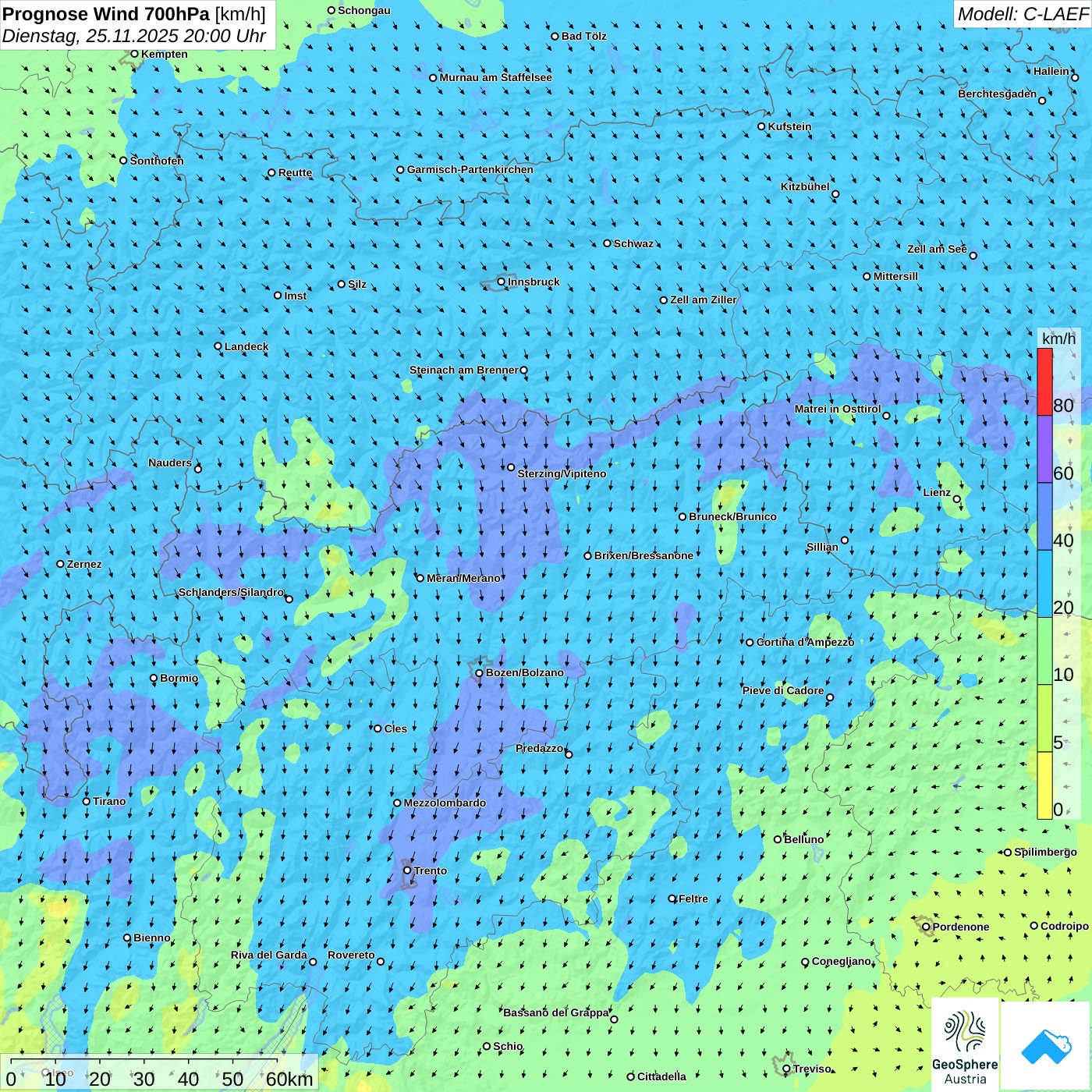
Task: Click the 'Pordenone' label
Action: coord(961,927)
